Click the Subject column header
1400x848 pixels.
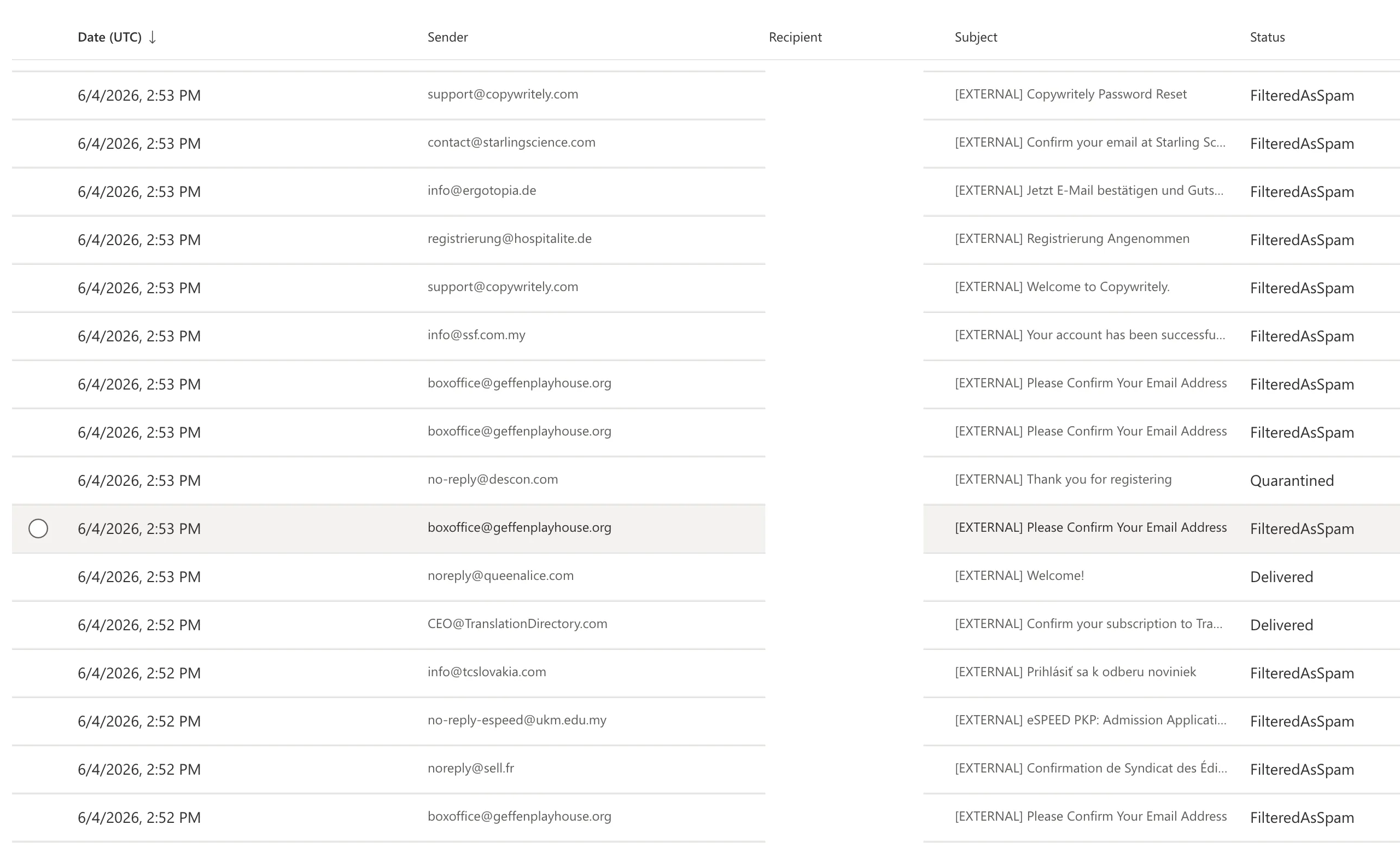tap(976, 38)
